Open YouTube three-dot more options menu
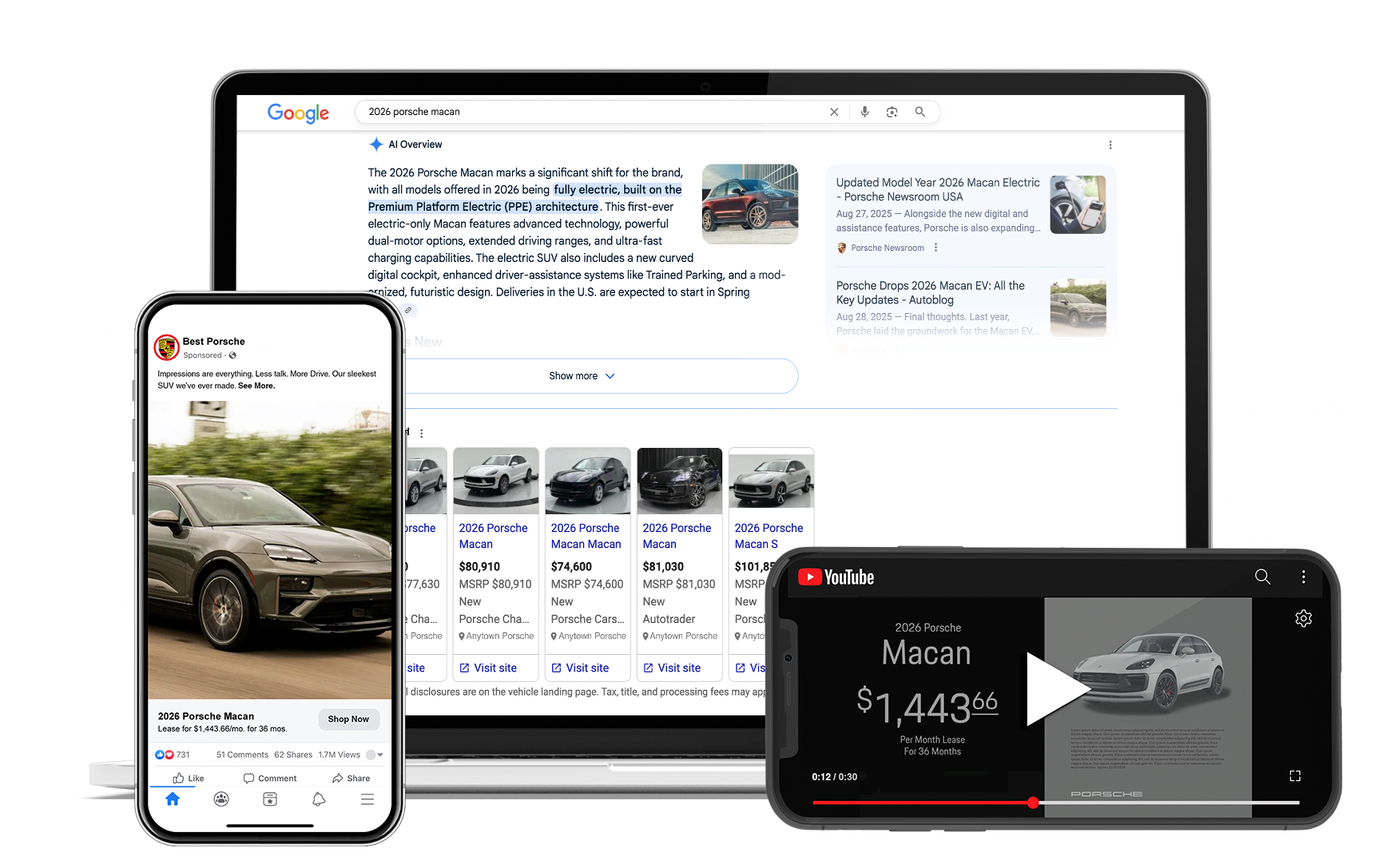1398x868 pixels. pos(1303,577)
